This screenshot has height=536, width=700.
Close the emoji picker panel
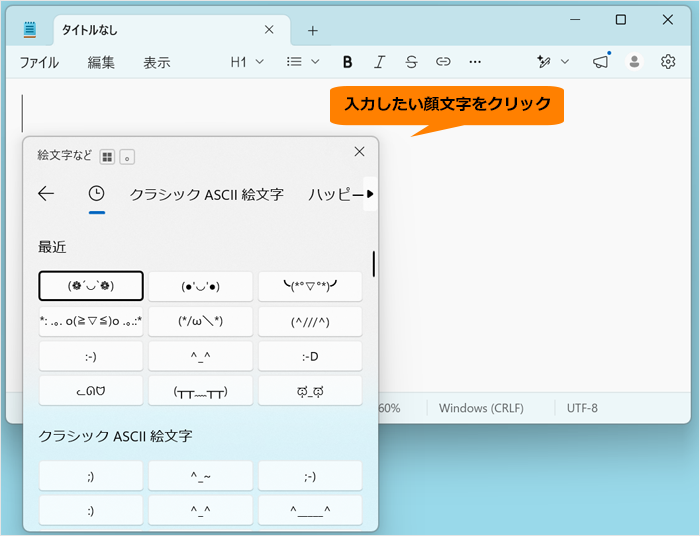click(x=359, y=152)
